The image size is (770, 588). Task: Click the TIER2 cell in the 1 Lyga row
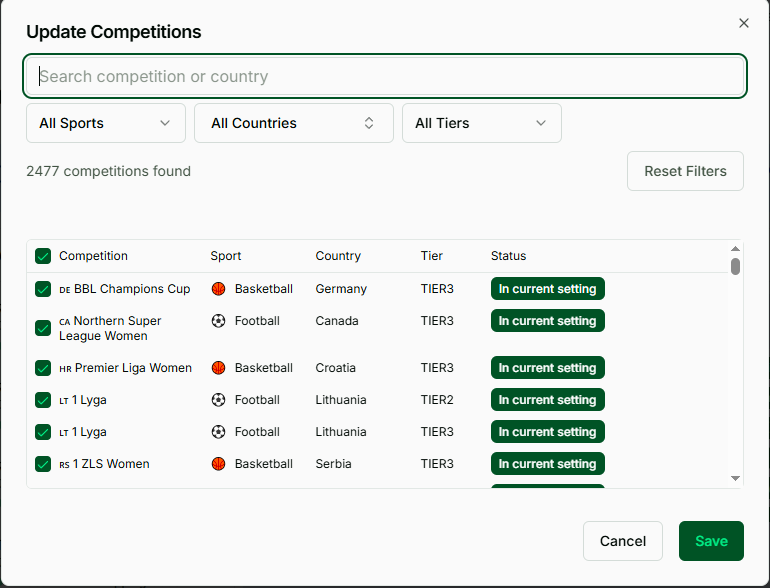pyautogui.click(x=437, y=400)
